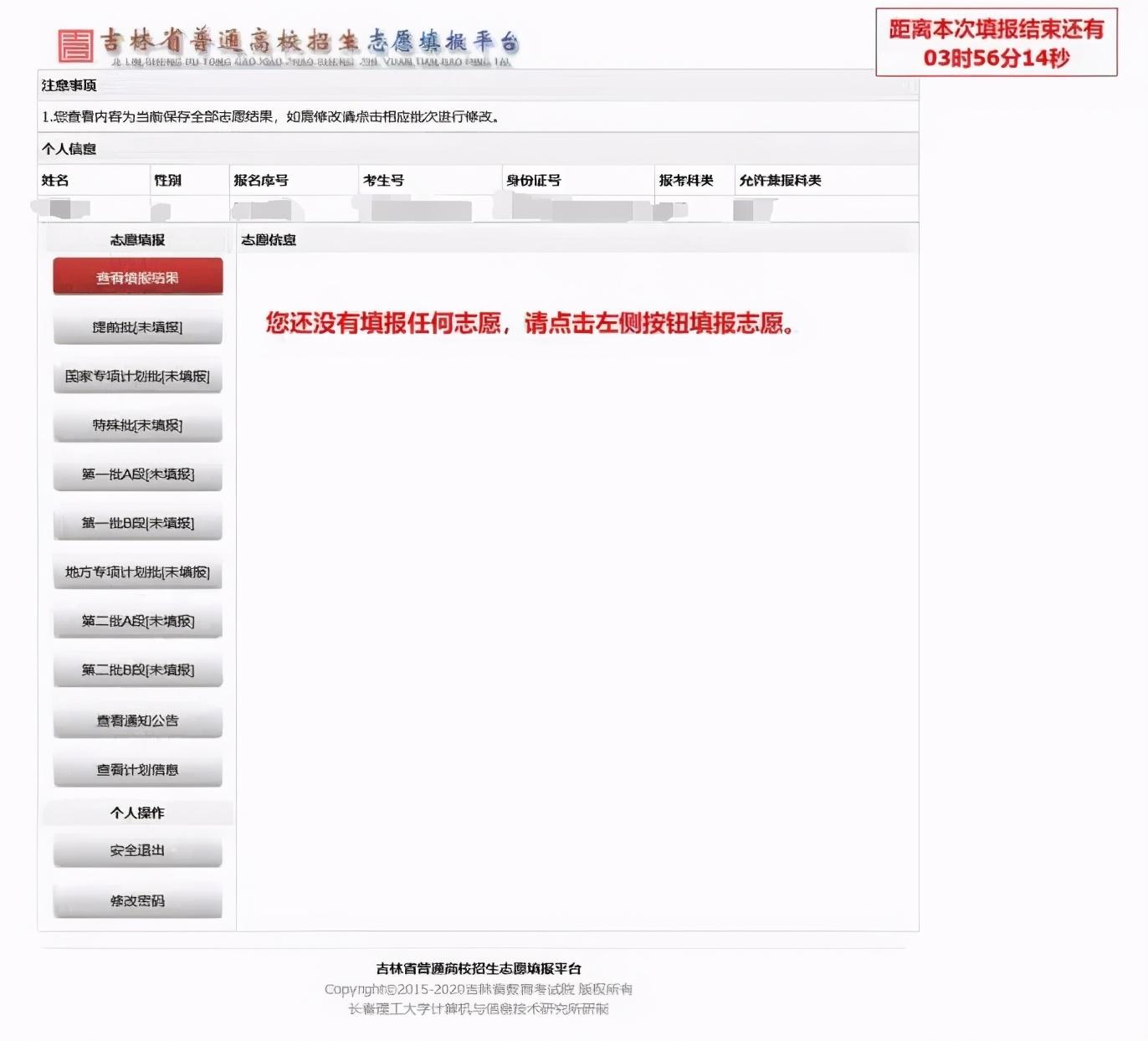Screen dimensions: 1148x1041
Task: Click the 报考科类 column header
Action: click(x=686, y=180)
